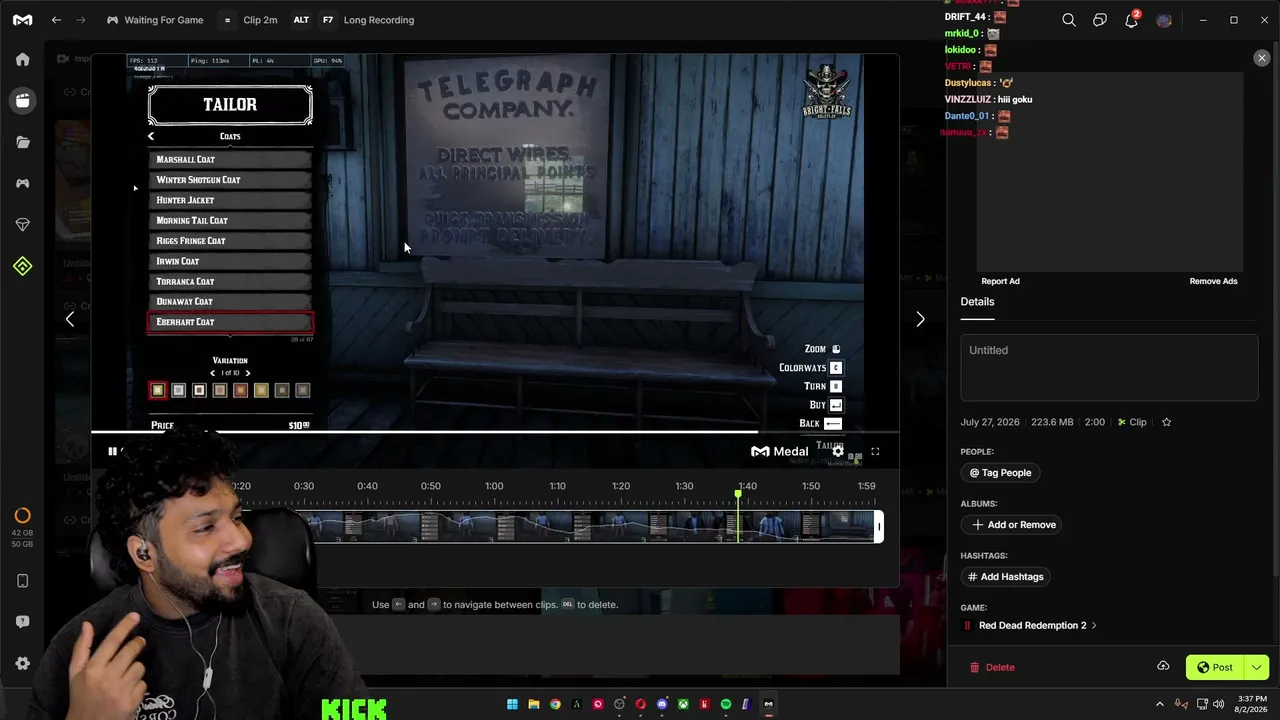Open the diamond premium sidebar icon
The width and height of the screenshot is (1280, 720).
tap(23, 225)
